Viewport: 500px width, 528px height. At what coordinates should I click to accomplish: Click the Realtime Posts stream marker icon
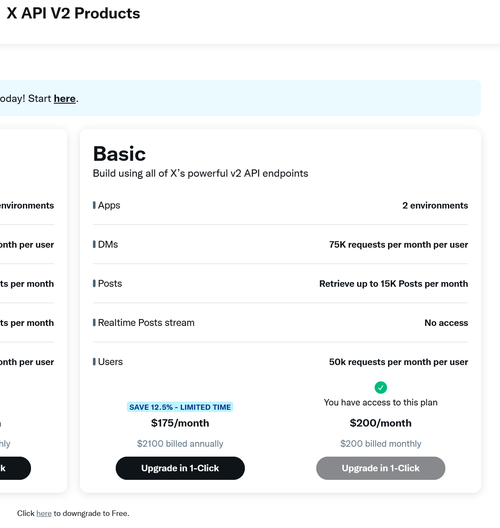94,322
